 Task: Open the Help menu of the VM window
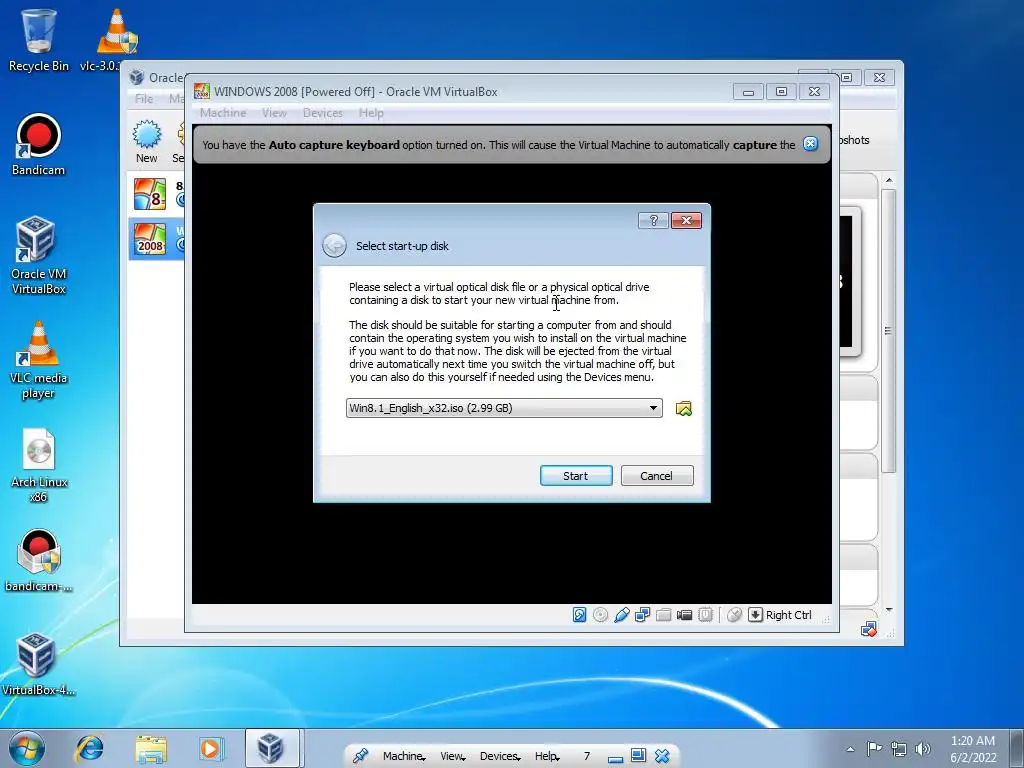click(371, 113)
